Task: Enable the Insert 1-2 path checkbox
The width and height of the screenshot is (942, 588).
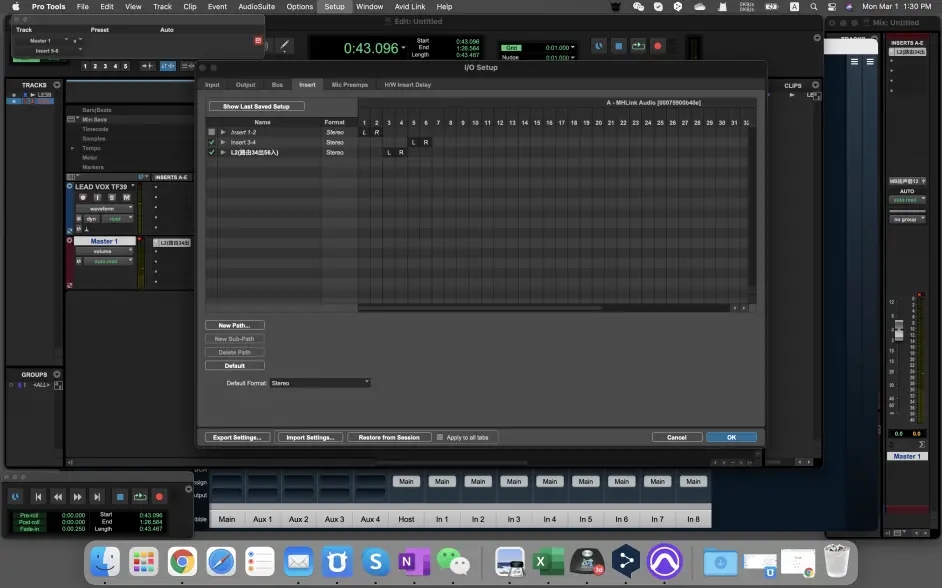Action: click(211, 132)
